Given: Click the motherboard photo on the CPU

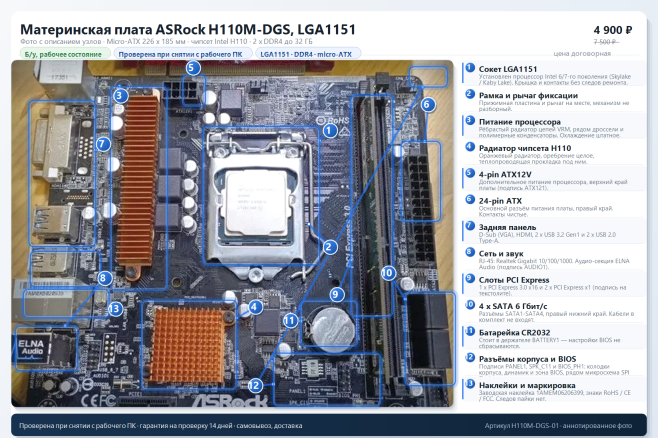Looking at the screenshot, I should tap(256, 204).
